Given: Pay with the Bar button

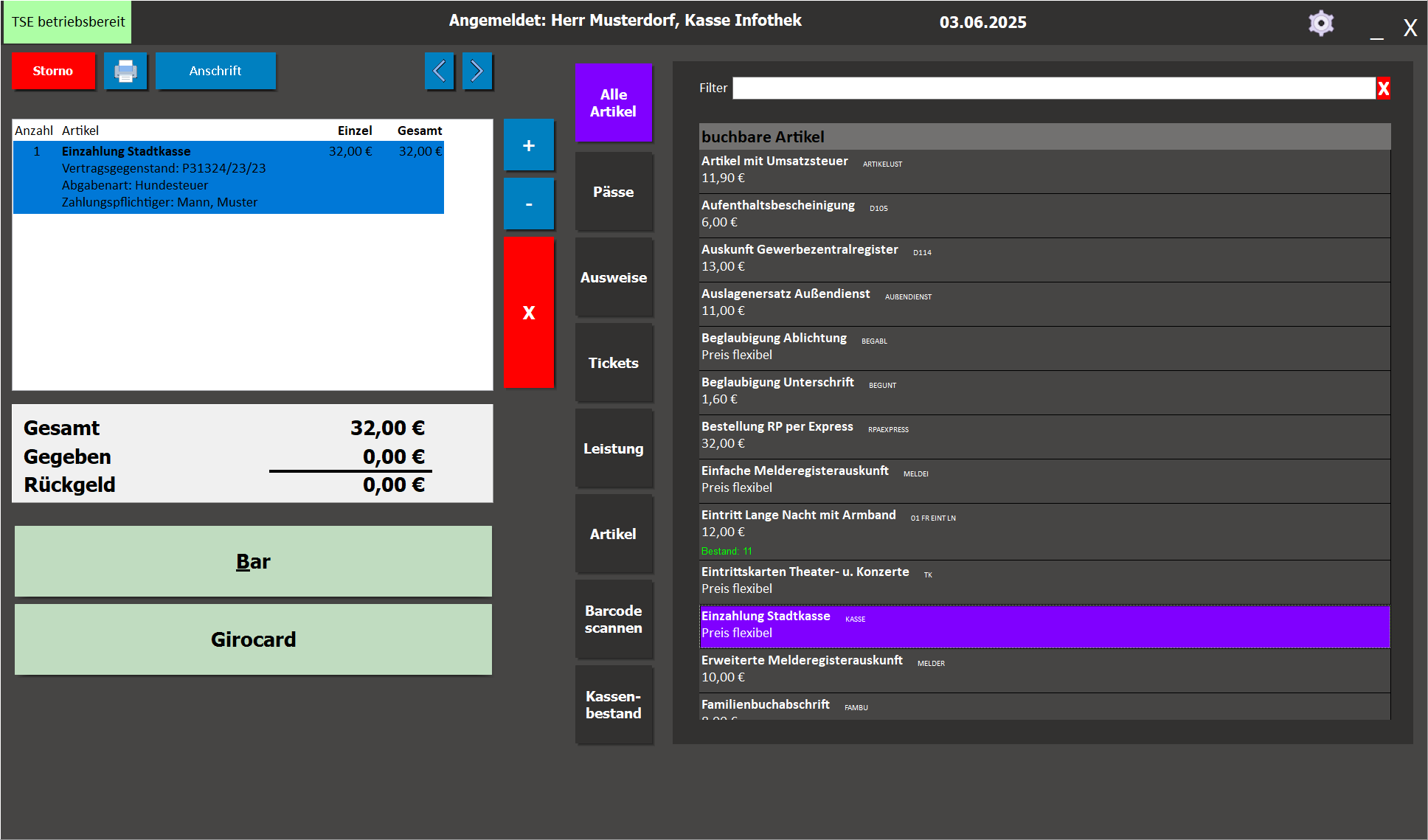Looking at the screenshot, I should pos(253,561).
